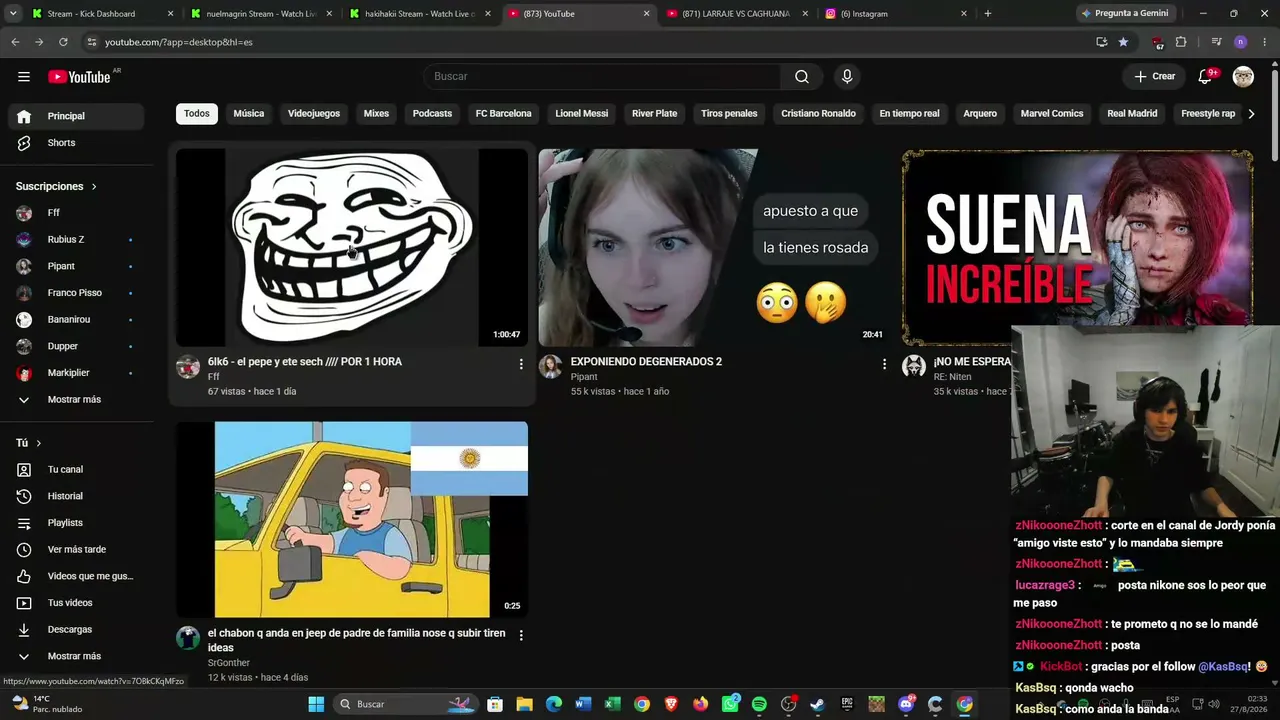Go back with the browser back arrow
1280x720 pixels.
(x=15, y=42)
